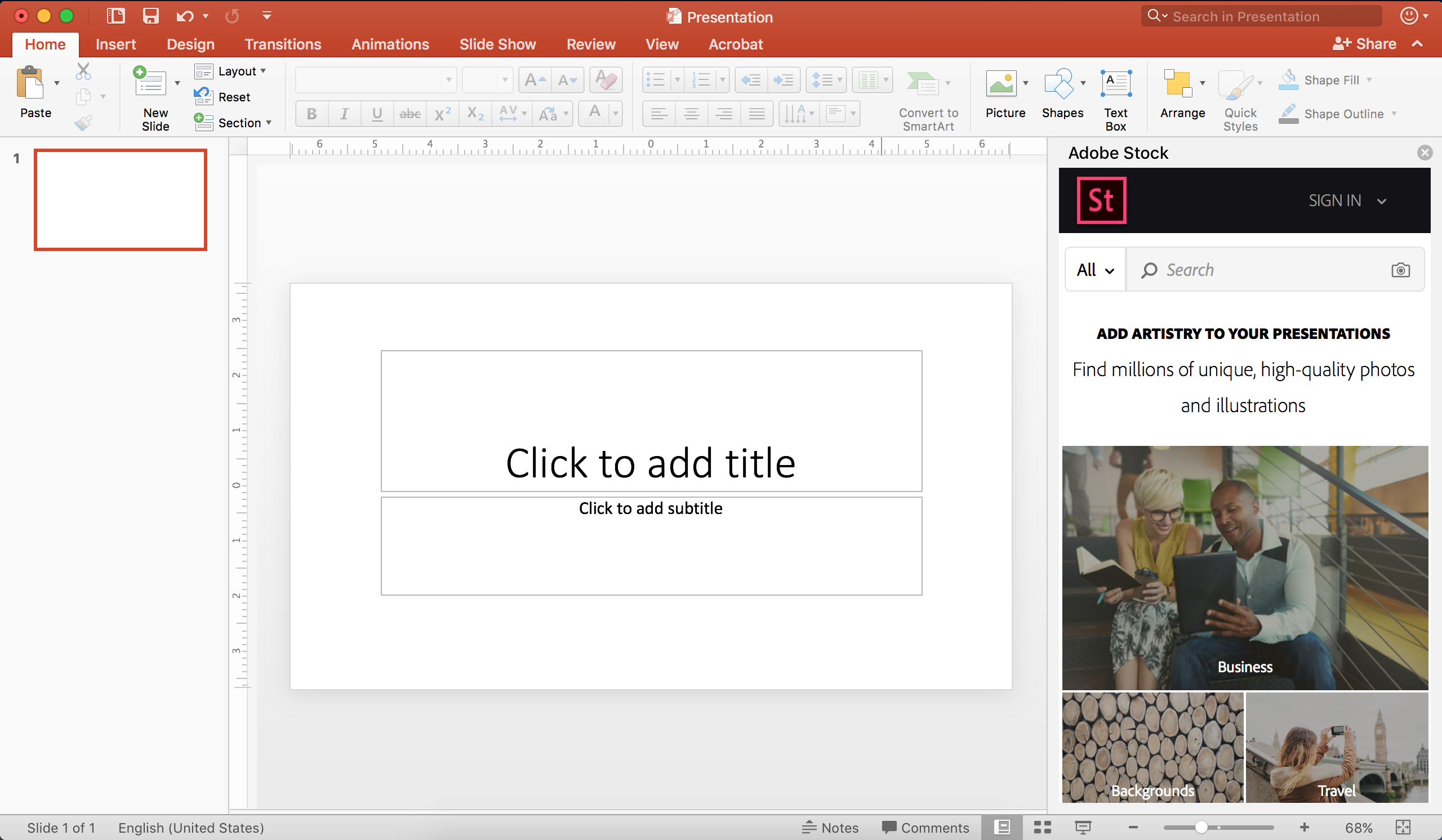Image resolution: width=1442 pixels, height=840 pixels.
Task: Open the All category dropdown in Adobe Stock
Action: [1094, 270]
